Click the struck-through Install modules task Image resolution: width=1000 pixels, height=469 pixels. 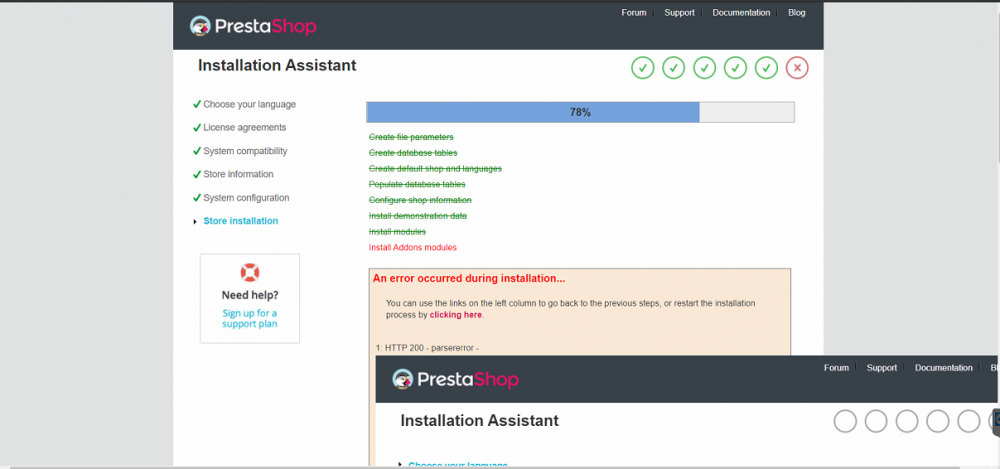click(397, 232)
